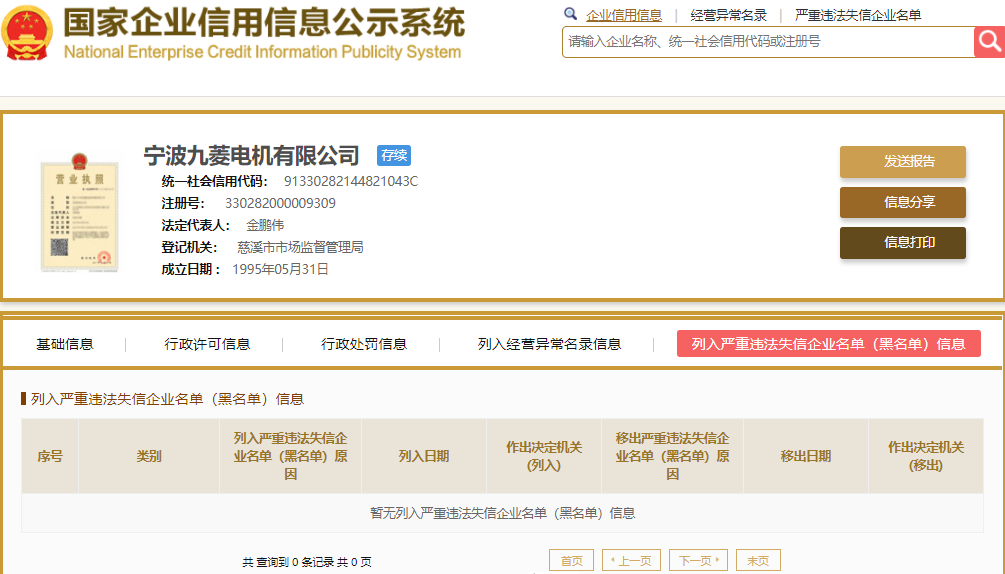Image resolution: width=1005 pixels, height=574 pixels.
Task: Switch to the 列入经营异常名录信息 tab
Action: click(549, 344)
